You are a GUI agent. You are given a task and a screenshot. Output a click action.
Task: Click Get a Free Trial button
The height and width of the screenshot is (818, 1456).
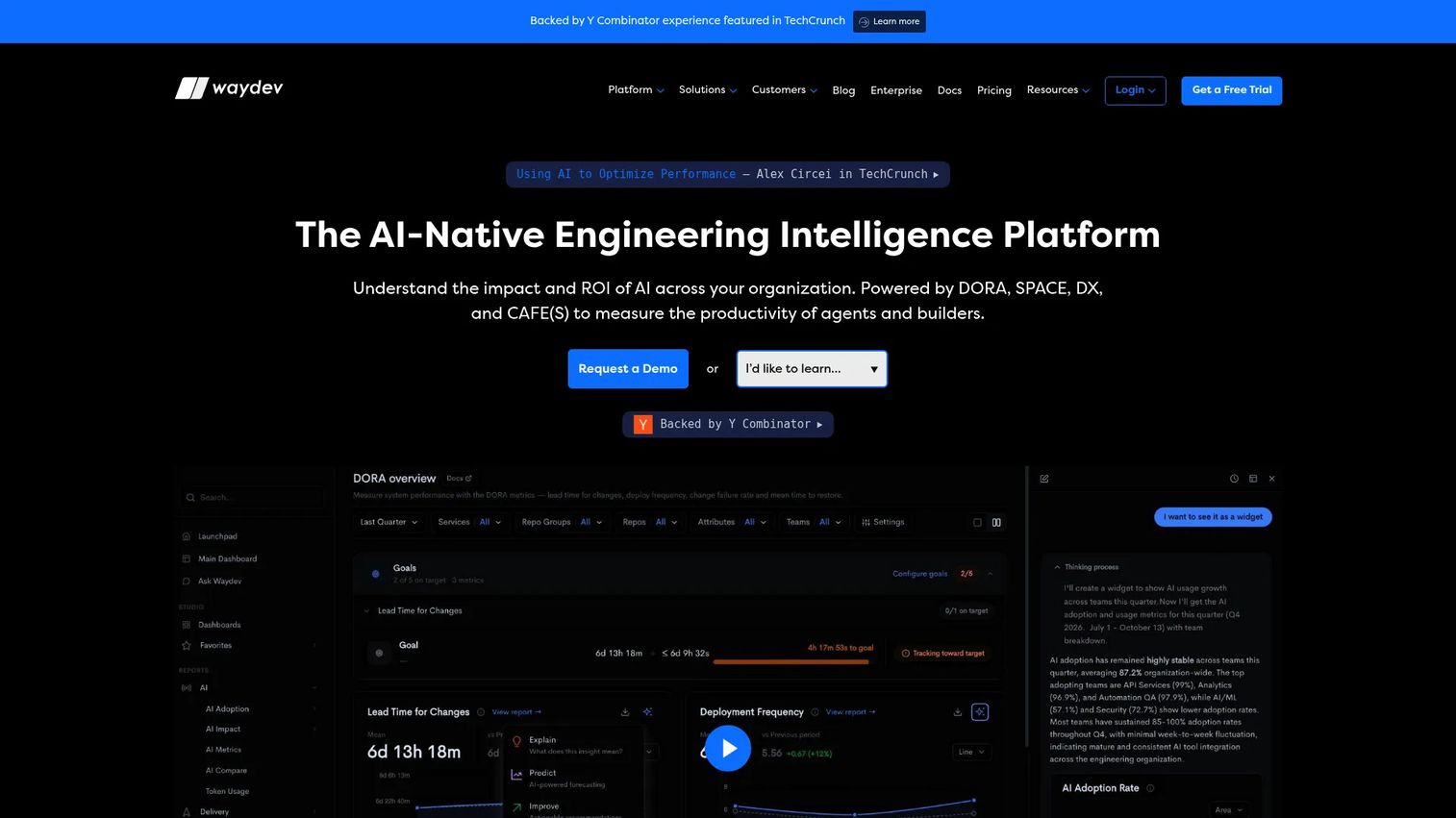click(x=1232, y=90)
